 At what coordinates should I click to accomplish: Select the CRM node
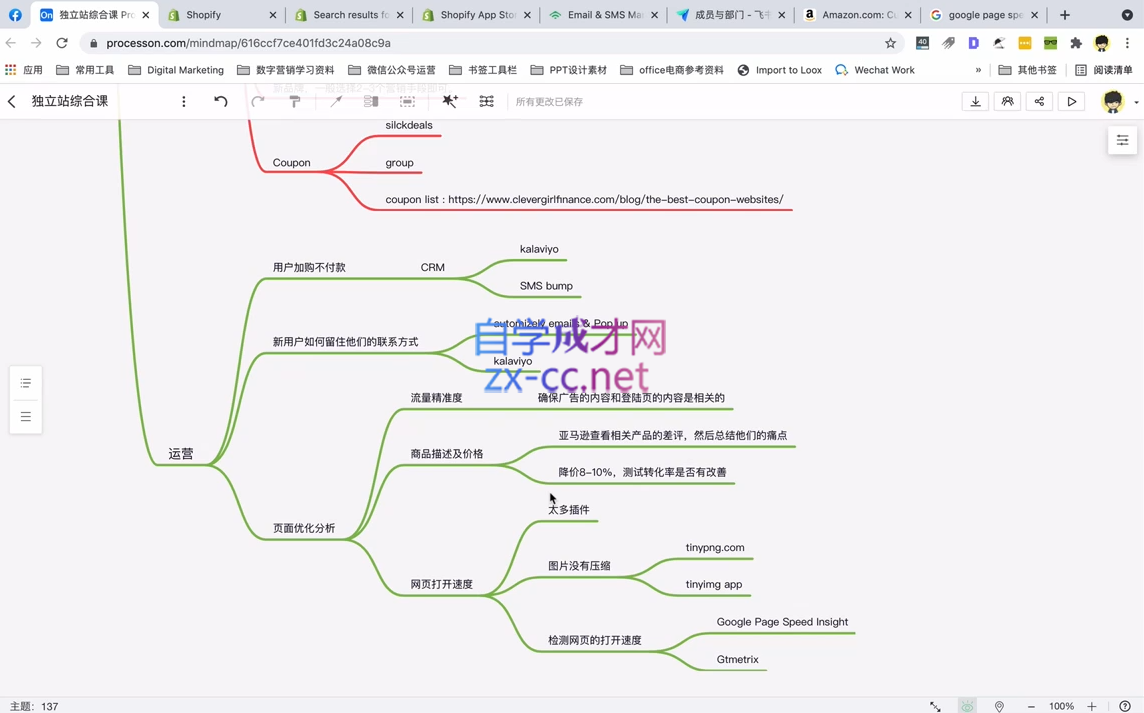coord(433,268)
